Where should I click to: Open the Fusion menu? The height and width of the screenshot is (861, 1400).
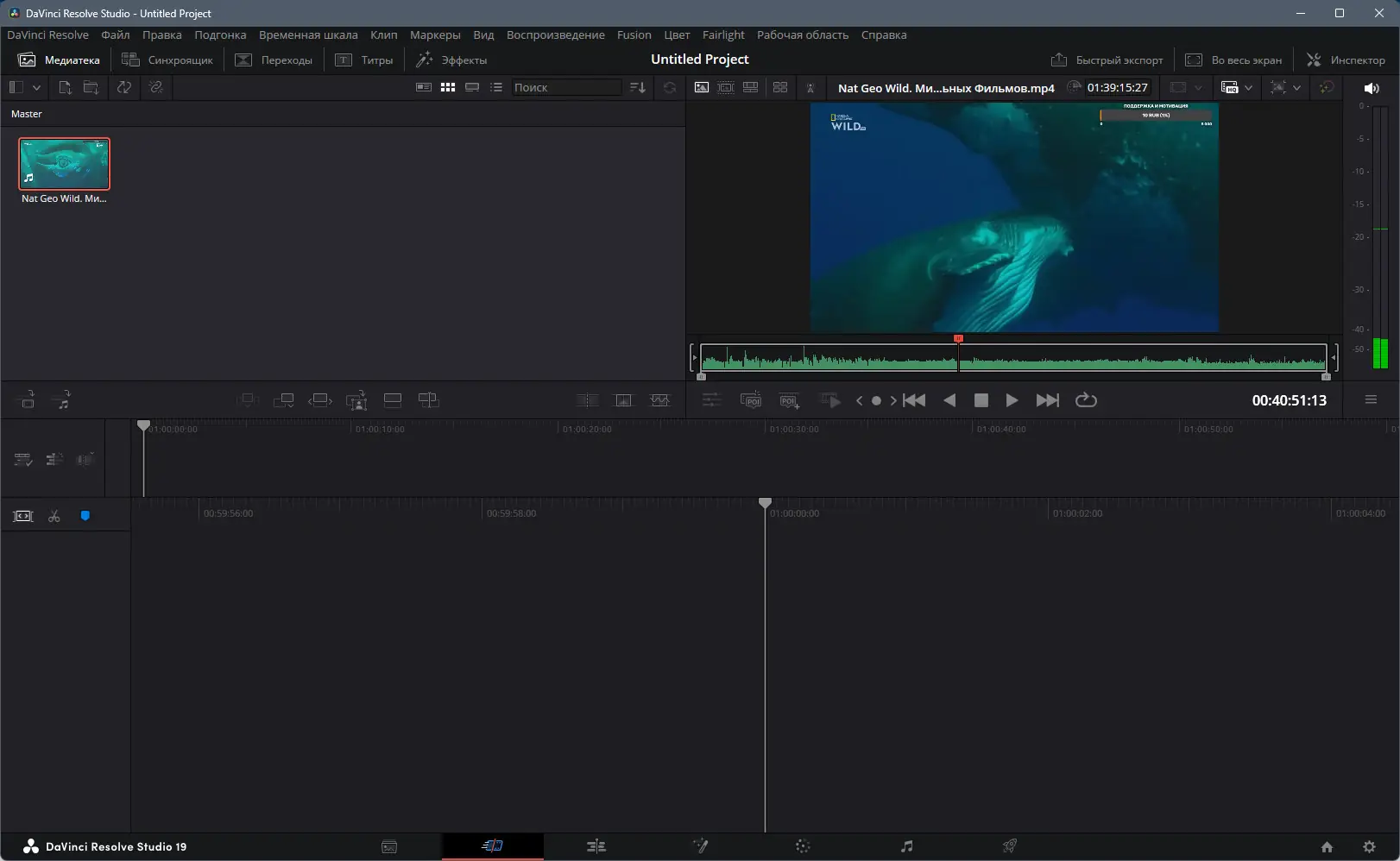(634, 35)
